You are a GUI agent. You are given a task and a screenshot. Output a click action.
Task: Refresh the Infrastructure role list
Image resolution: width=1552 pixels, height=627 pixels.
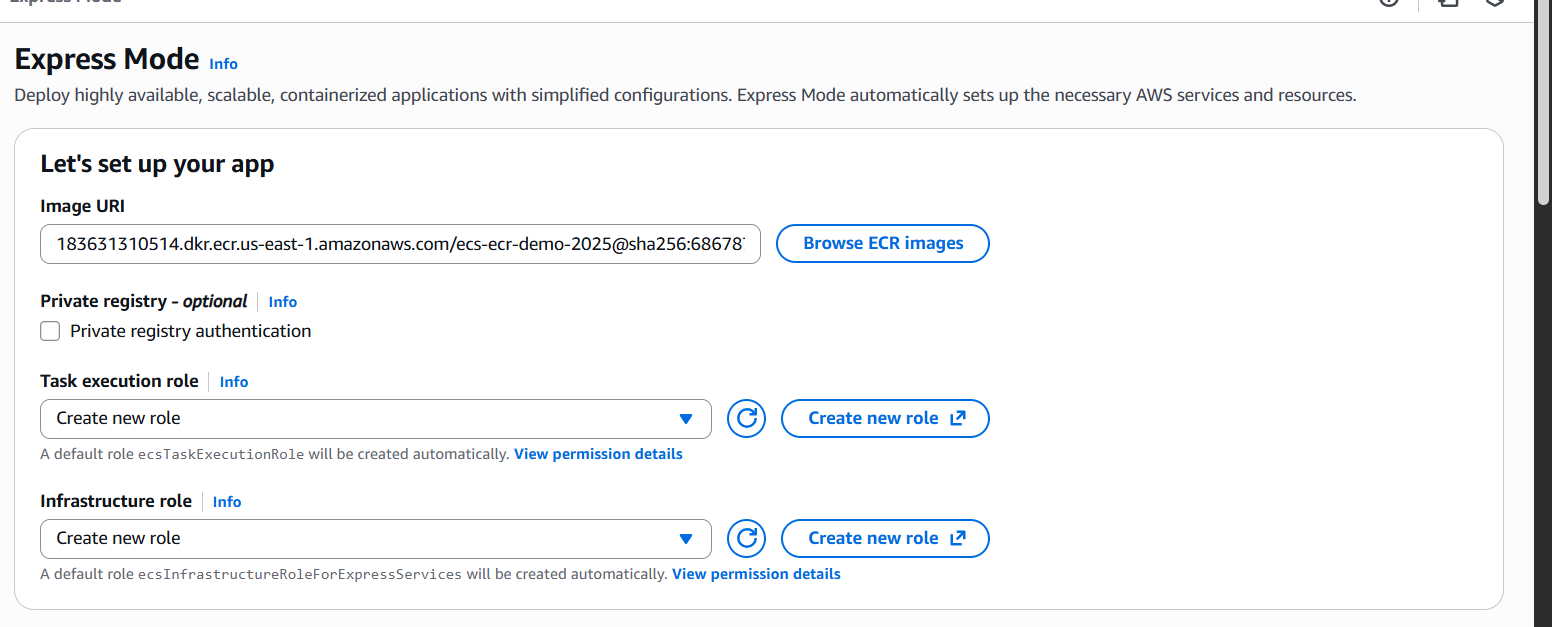pos(746,539)
